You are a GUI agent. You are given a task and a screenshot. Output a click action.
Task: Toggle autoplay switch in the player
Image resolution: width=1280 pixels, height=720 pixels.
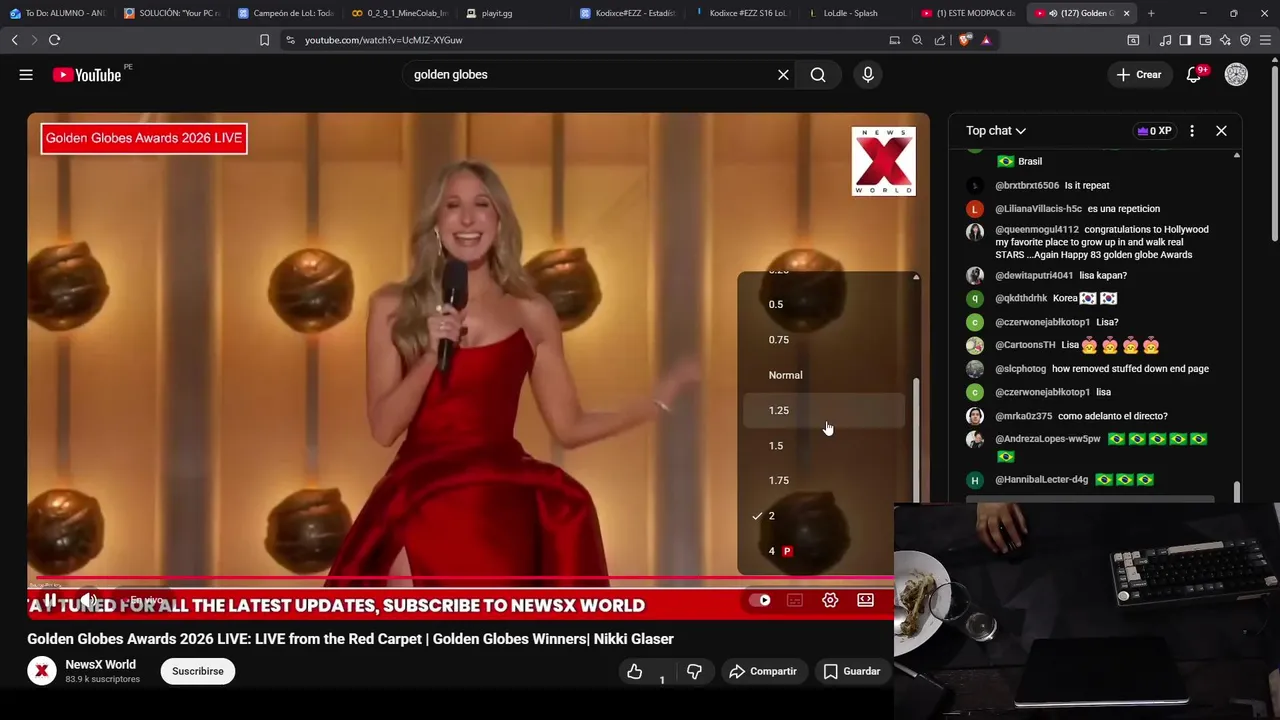tap(760, 600)
